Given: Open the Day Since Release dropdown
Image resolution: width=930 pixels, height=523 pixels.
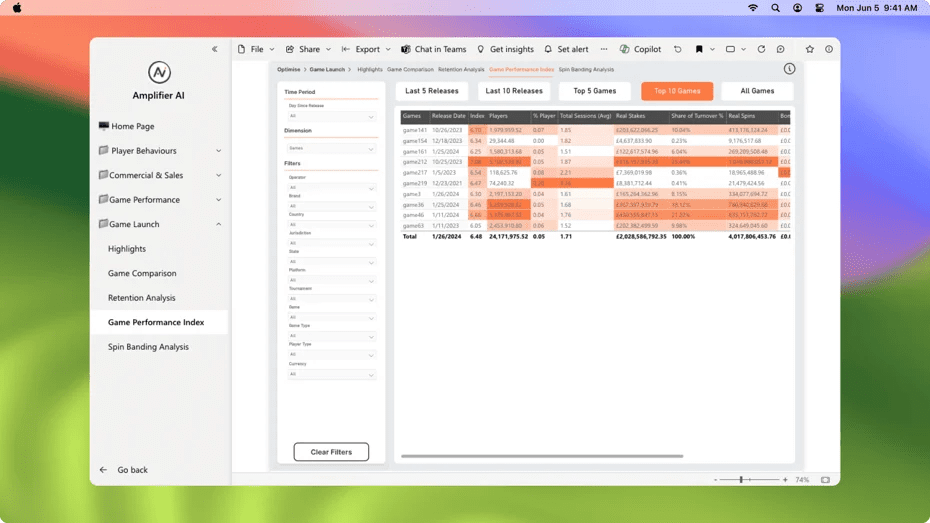Looking at the screenshot, I should 331,117.
